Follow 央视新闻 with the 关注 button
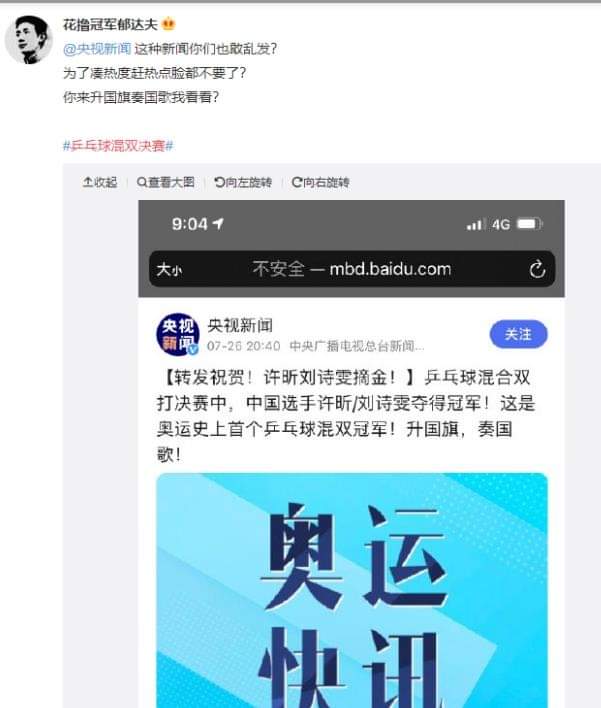The height and width of the screenshot is (708, 601). 518,334
